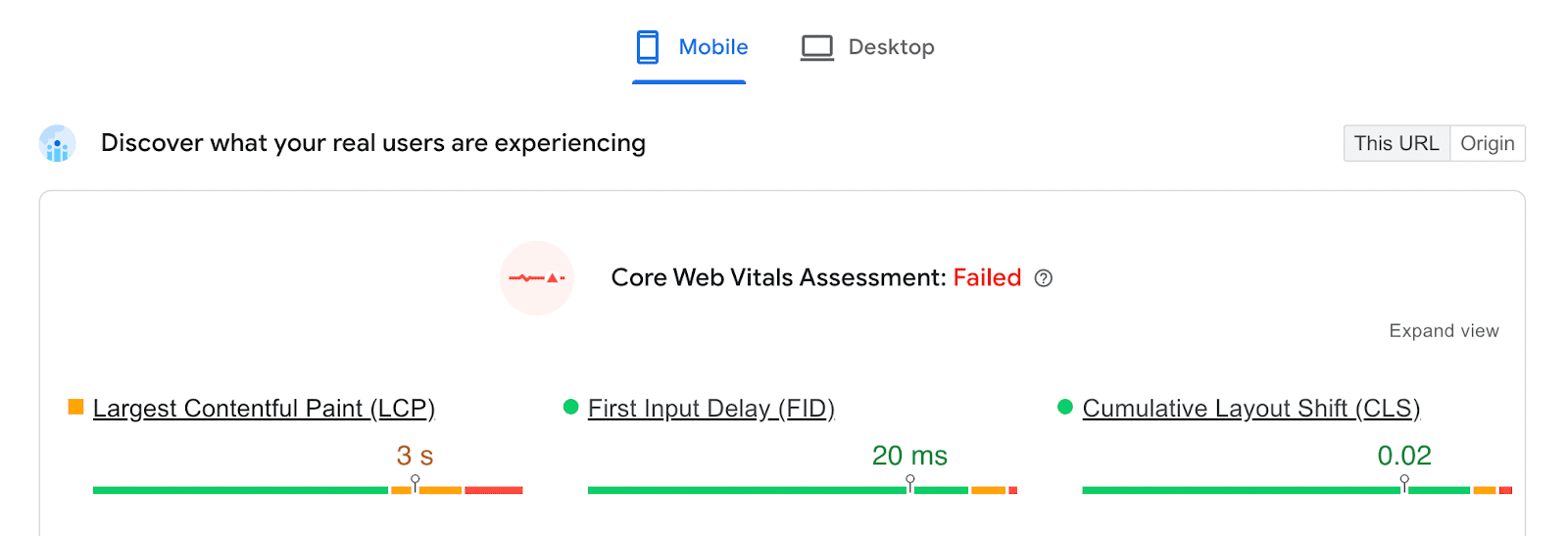
Task: Click the LCP distribution bar marker
Action: [x=416, y=482]
